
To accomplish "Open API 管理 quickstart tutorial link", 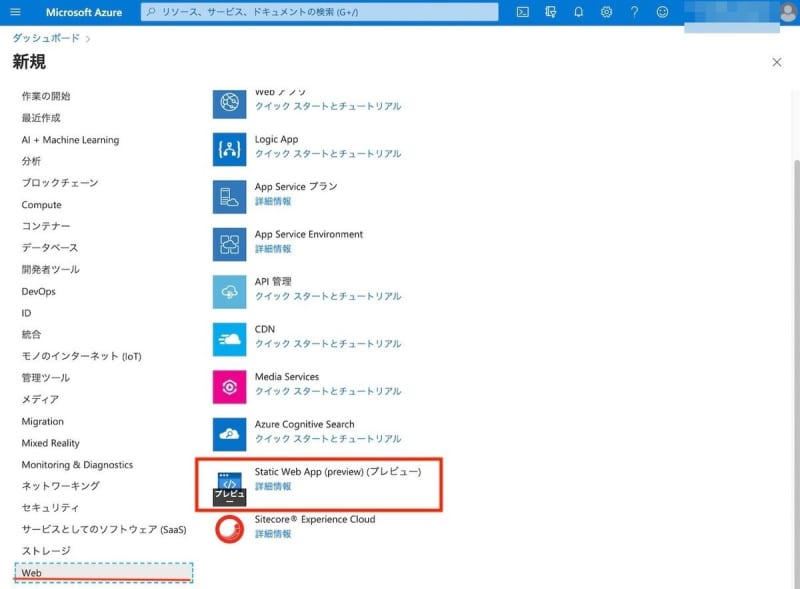I will pos(328,296).
